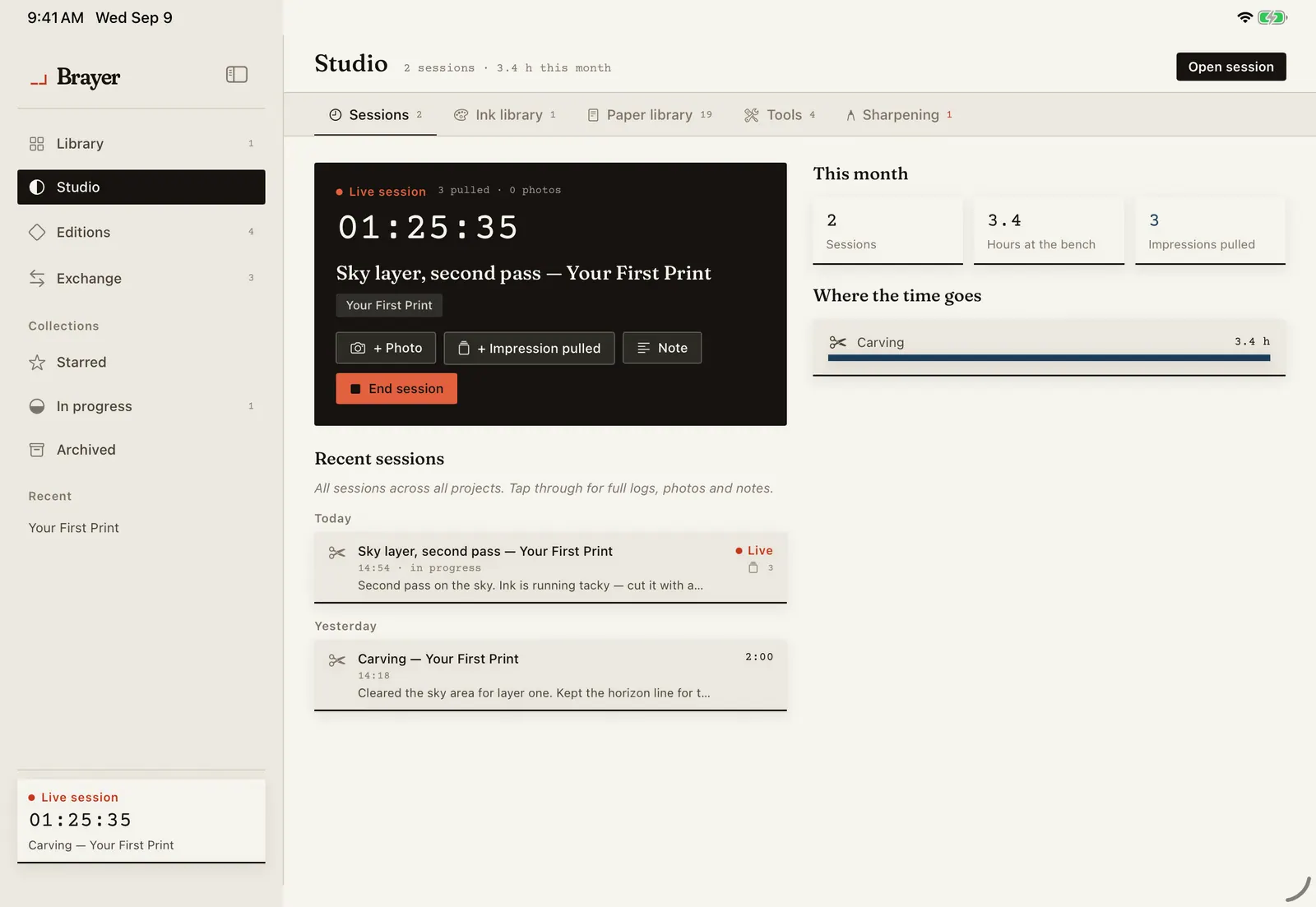The image size is (1316, 907).
Task: Click the Studio half-circle icon
Action: [x=37, y=187]
